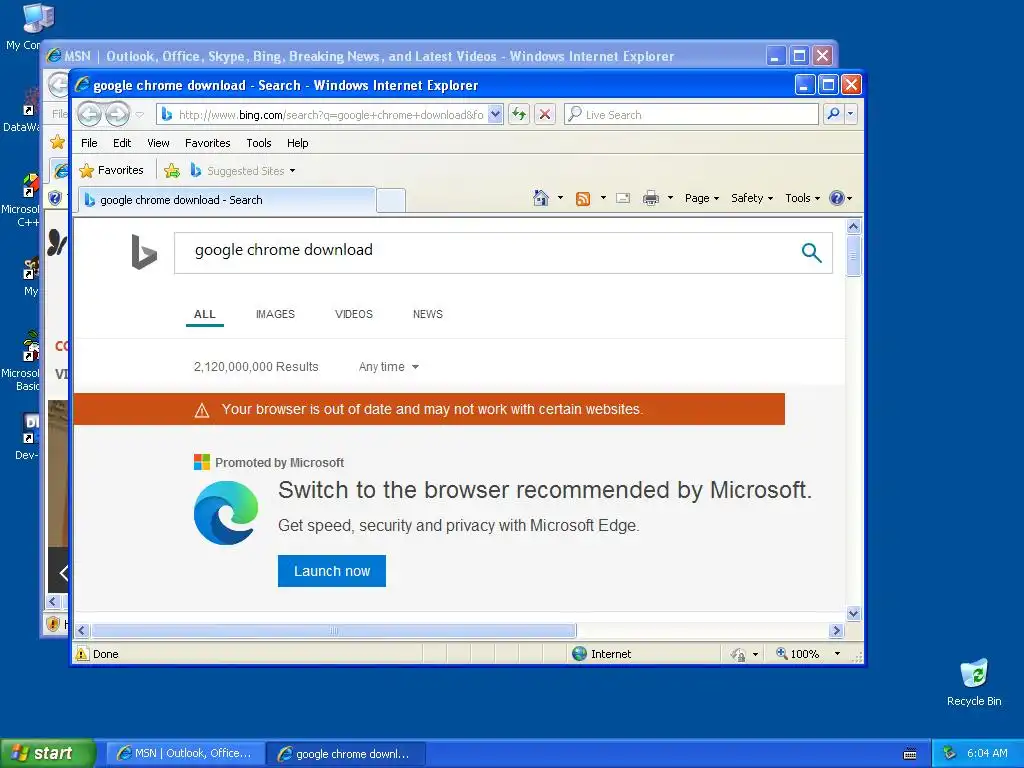This screenshot has width=1024, height=768.
Task: Expand the zoom level dropdown arrow
Action: point(837,654)
